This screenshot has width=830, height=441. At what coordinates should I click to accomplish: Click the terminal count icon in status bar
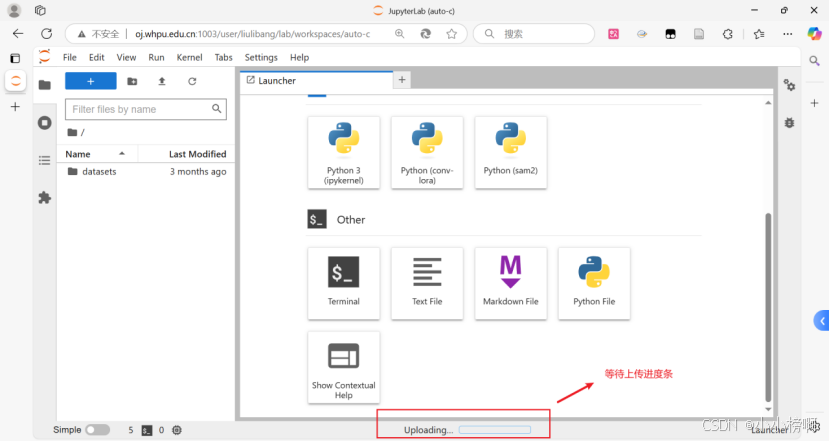coord(147,430)
